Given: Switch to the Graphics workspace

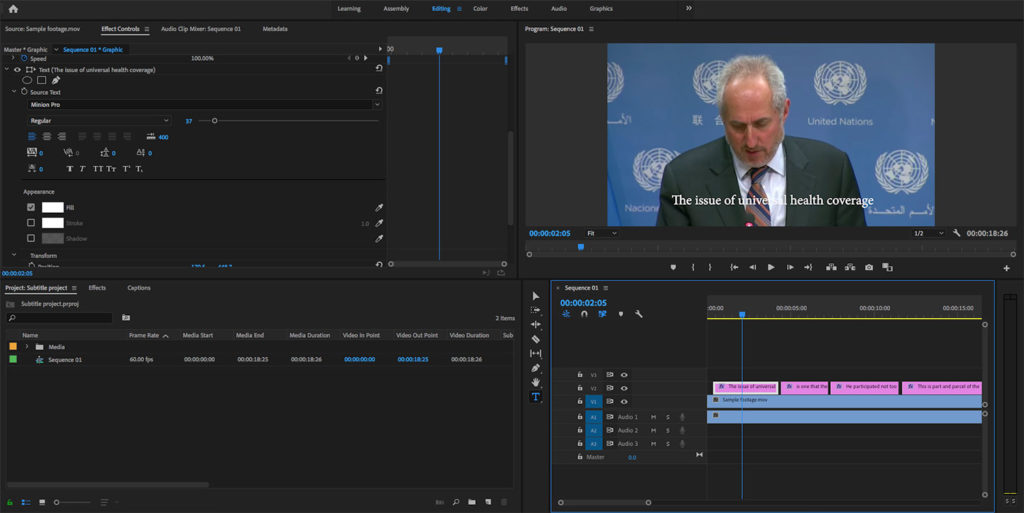Looking at the screenshot, I should 601,8.
